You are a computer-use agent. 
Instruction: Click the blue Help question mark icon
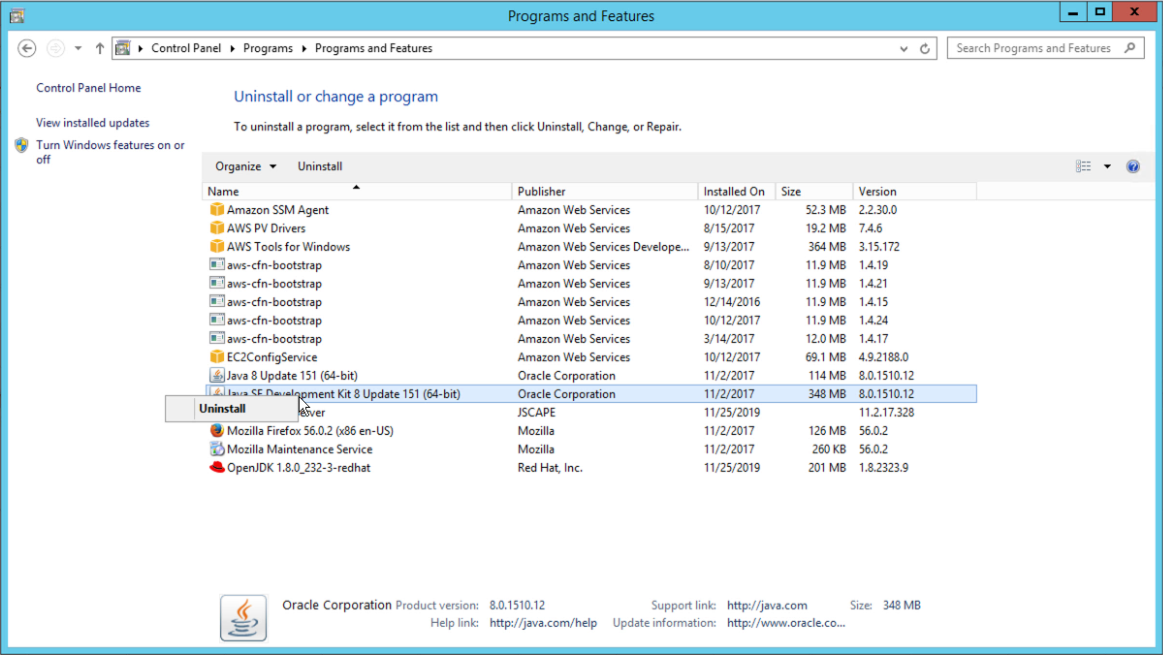click(x=1132, y=166)
